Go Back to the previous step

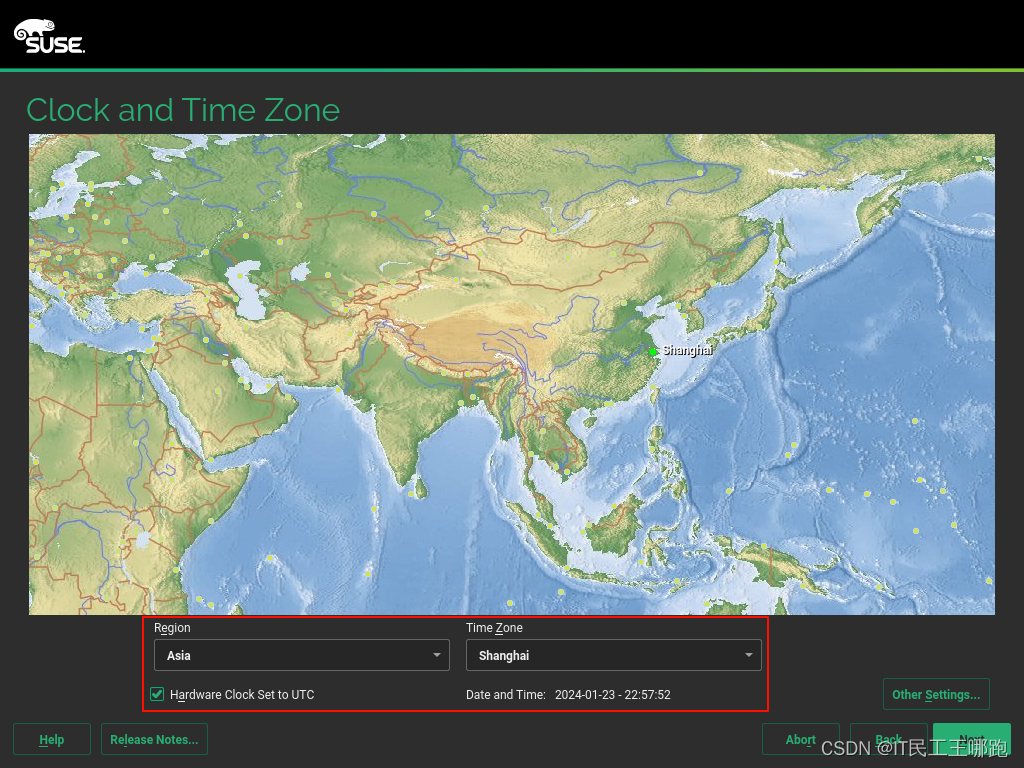[888, 739]
